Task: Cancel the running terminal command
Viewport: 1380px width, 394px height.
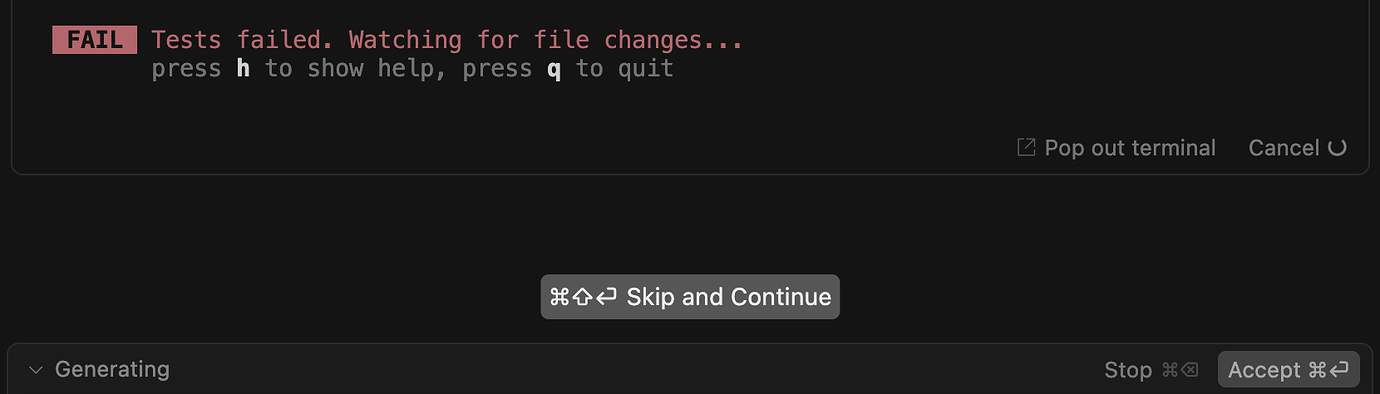Action: coord(1284,148)
